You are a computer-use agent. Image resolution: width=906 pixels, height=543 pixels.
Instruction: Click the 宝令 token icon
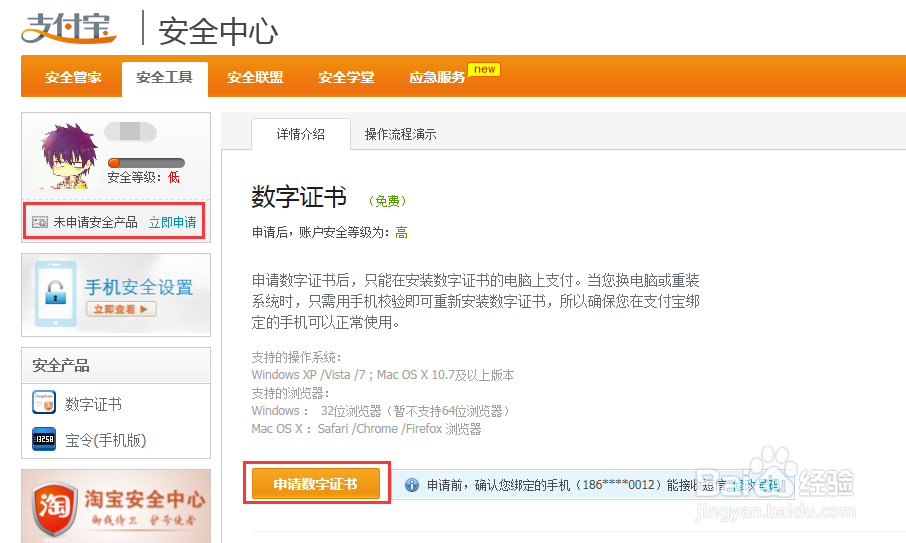coord(44,439)
